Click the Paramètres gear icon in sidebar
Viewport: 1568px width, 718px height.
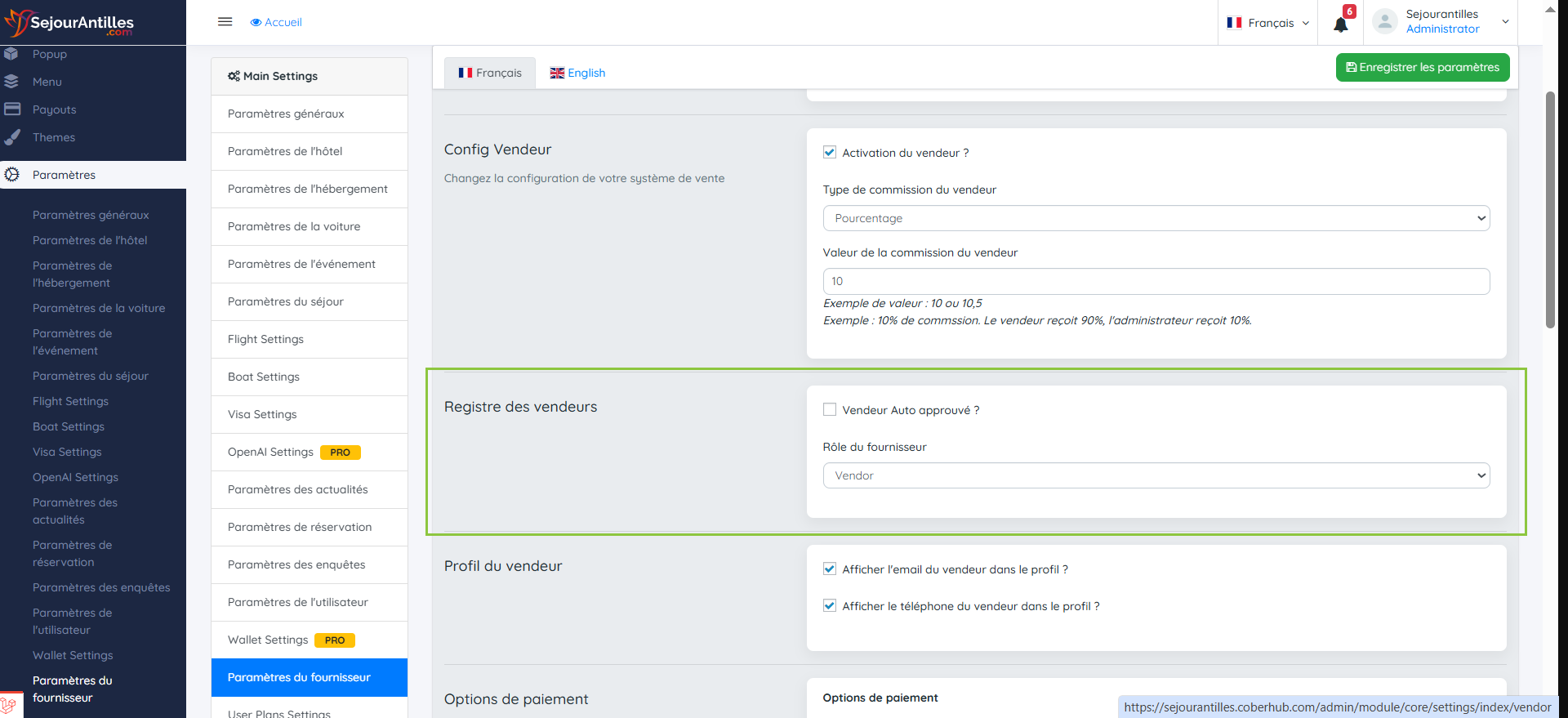click(x=12, y=175)
